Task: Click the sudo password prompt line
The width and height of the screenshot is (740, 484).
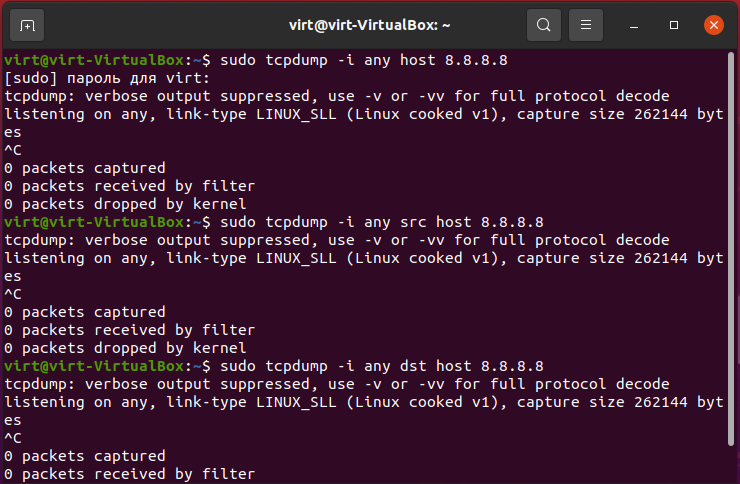Action: coord(107,78)
